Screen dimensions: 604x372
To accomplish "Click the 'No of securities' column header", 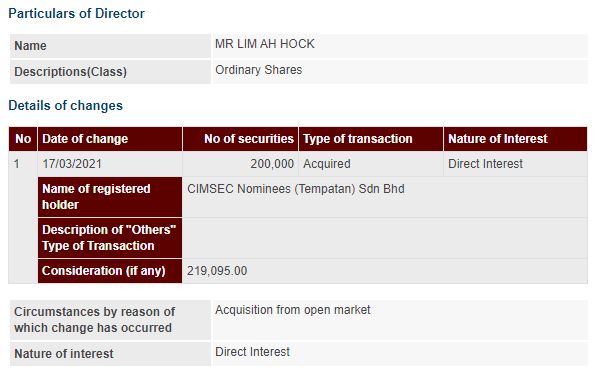I will pos(240,139).
